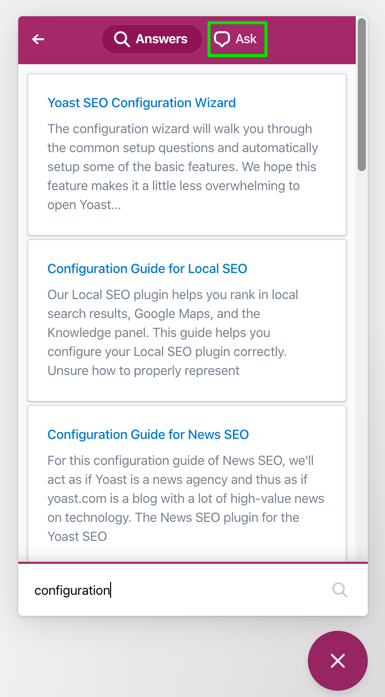Select the configuration wizard description text
The image size is (385, 697).
click(x=183, y=167)
